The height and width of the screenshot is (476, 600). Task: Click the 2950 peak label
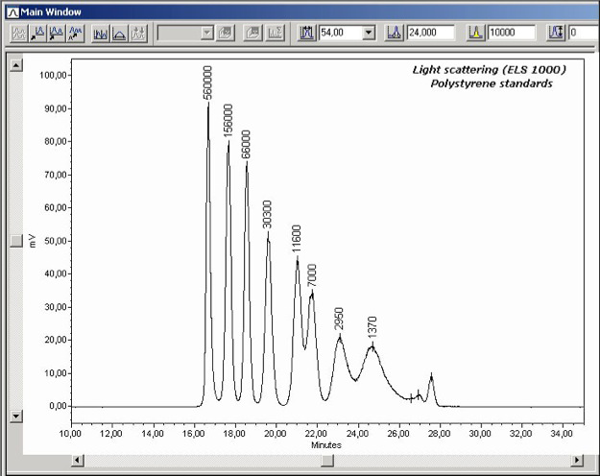pyautogui.click(x=339, y=318)
